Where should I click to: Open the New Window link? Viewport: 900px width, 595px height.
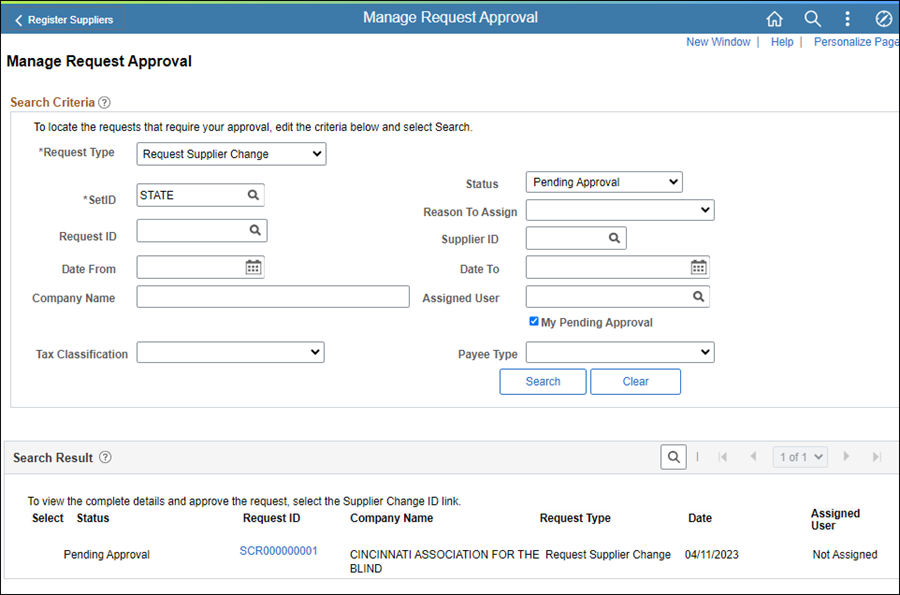(717, 42)
